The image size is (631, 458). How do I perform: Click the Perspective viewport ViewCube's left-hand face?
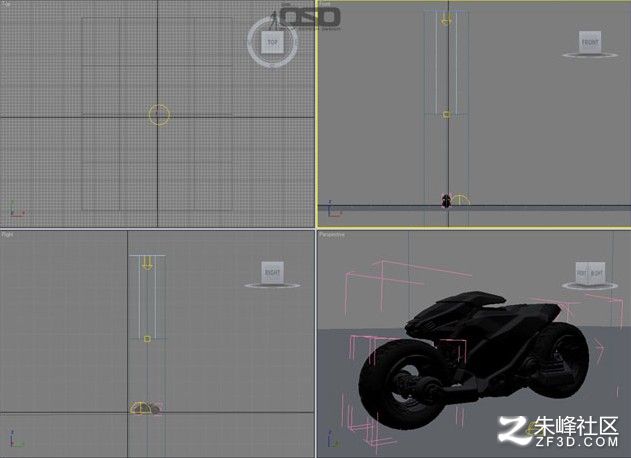point(582,273)
